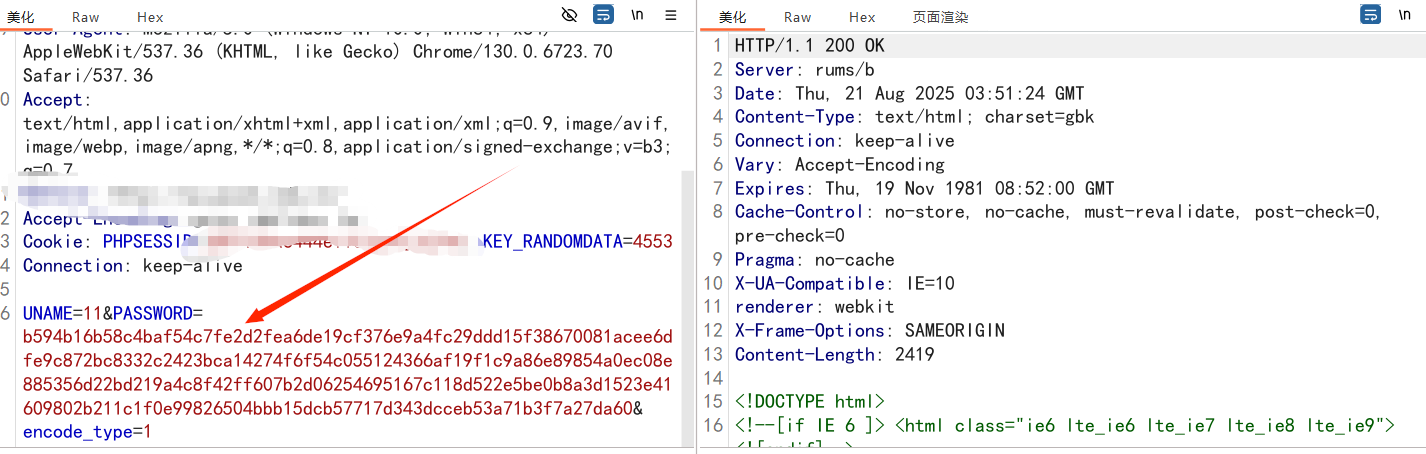Click the encode_type parameter in request body
The height and width of the screenshot is (454, 1426).
[77, 432]
